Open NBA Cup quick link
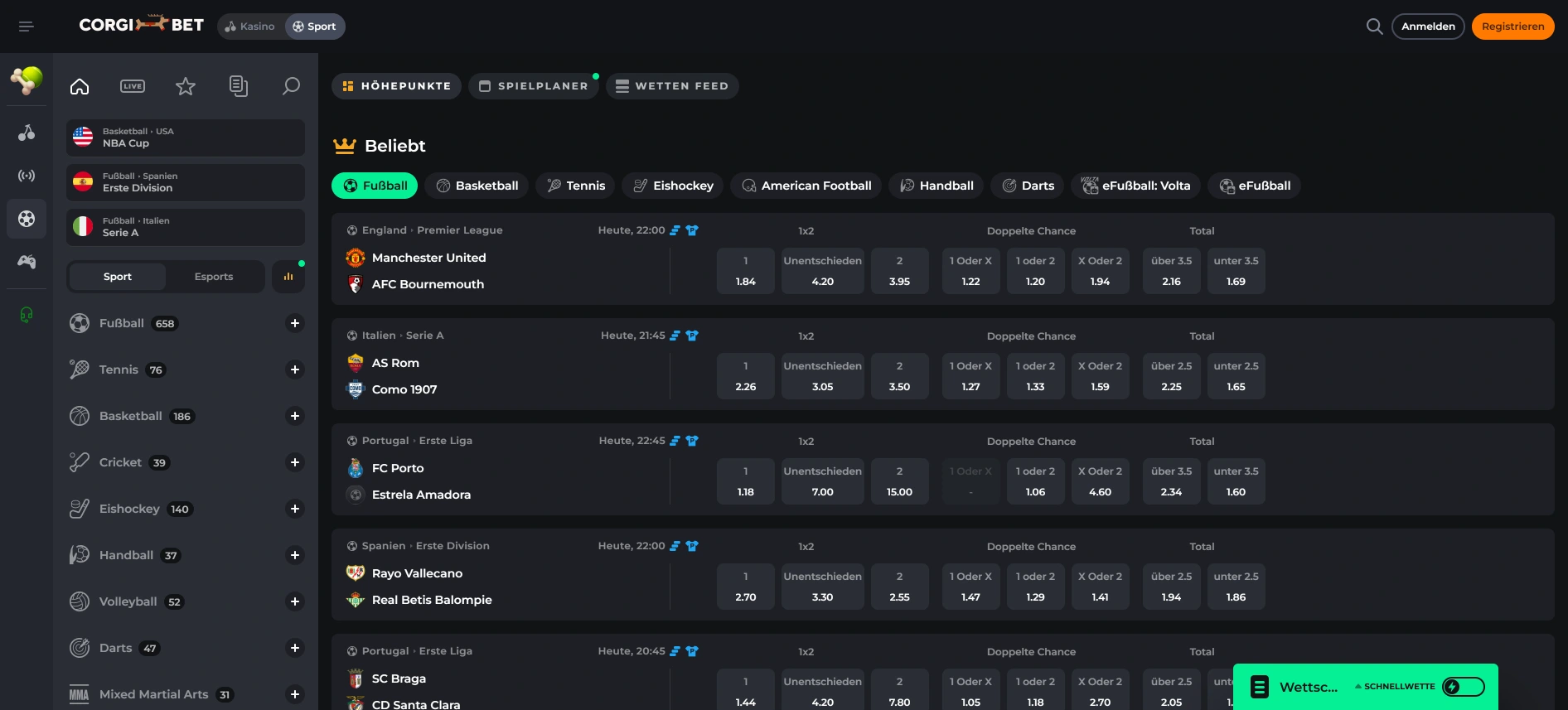The width and height of the screenshot is (1568, 710). [x=186, y=138]
